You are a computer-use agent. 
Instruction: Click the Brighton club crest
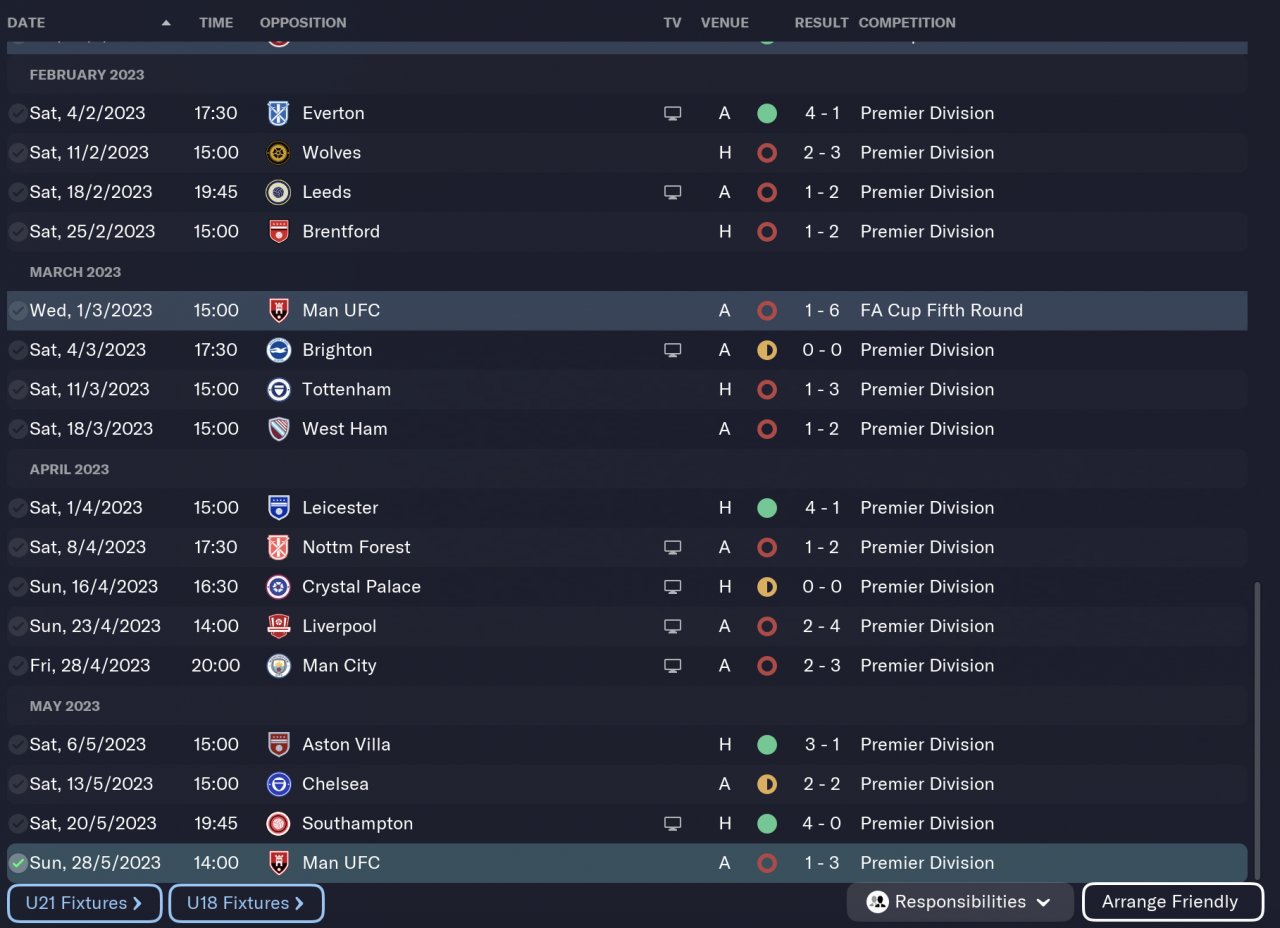[278, 350]
